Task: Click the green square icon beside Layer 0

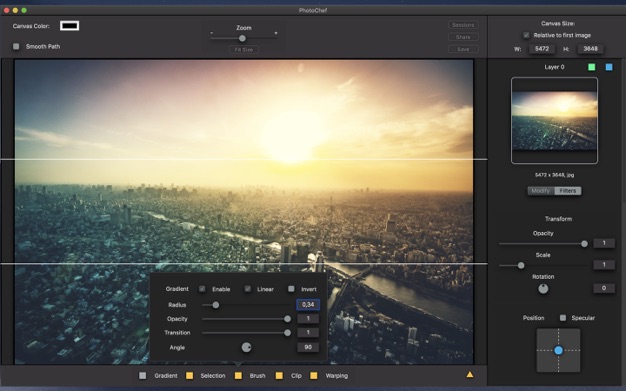Action: click(x=592, y=67)
